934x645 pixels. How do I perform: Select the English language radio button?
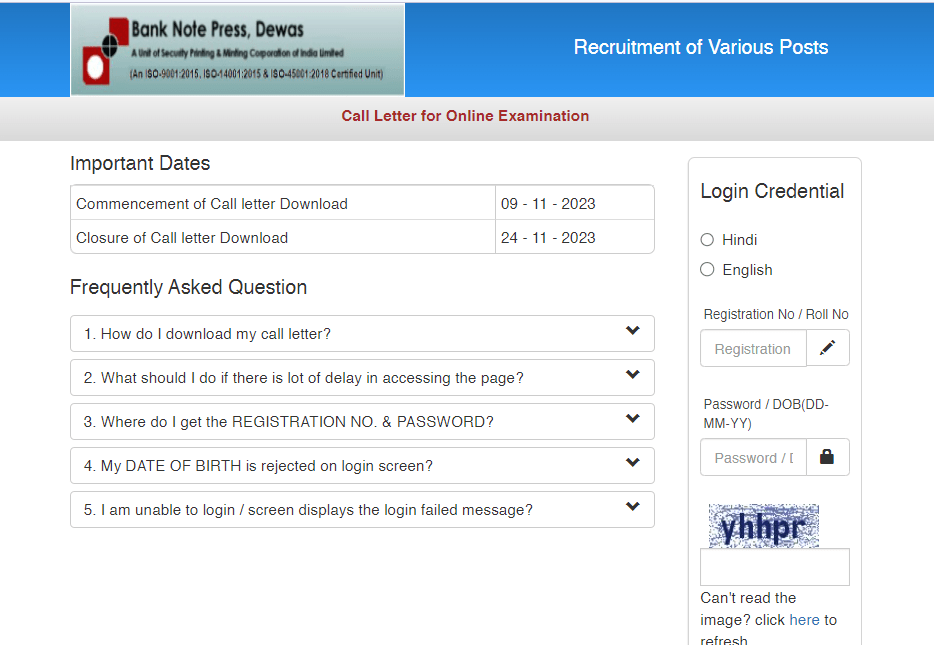pyautogui.click(x=707, y=270)
